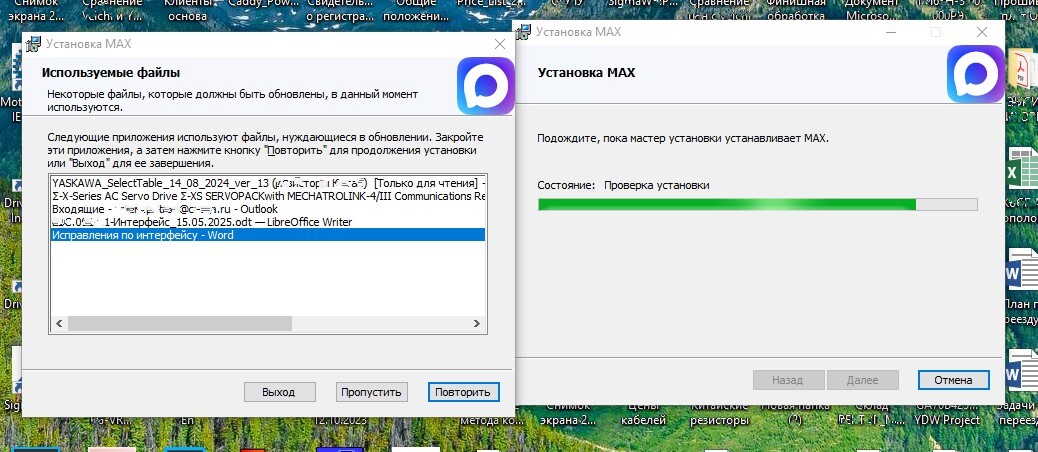Select the Интерфейс_15.05.2025.odt LibreOffice Writer entry
Viewport: 1038px width, 452px height.
pos(268,222)
